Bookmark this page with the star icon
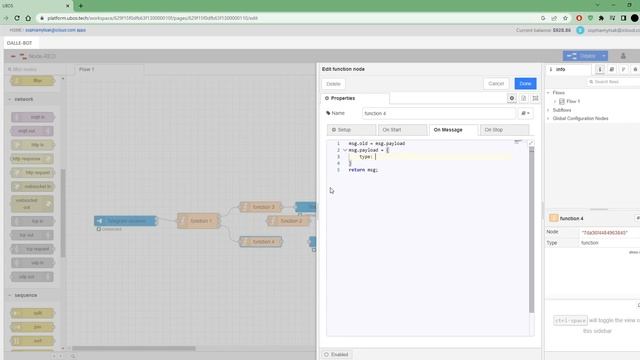Screen dimensions: 640x360 (x=565, y=18)
